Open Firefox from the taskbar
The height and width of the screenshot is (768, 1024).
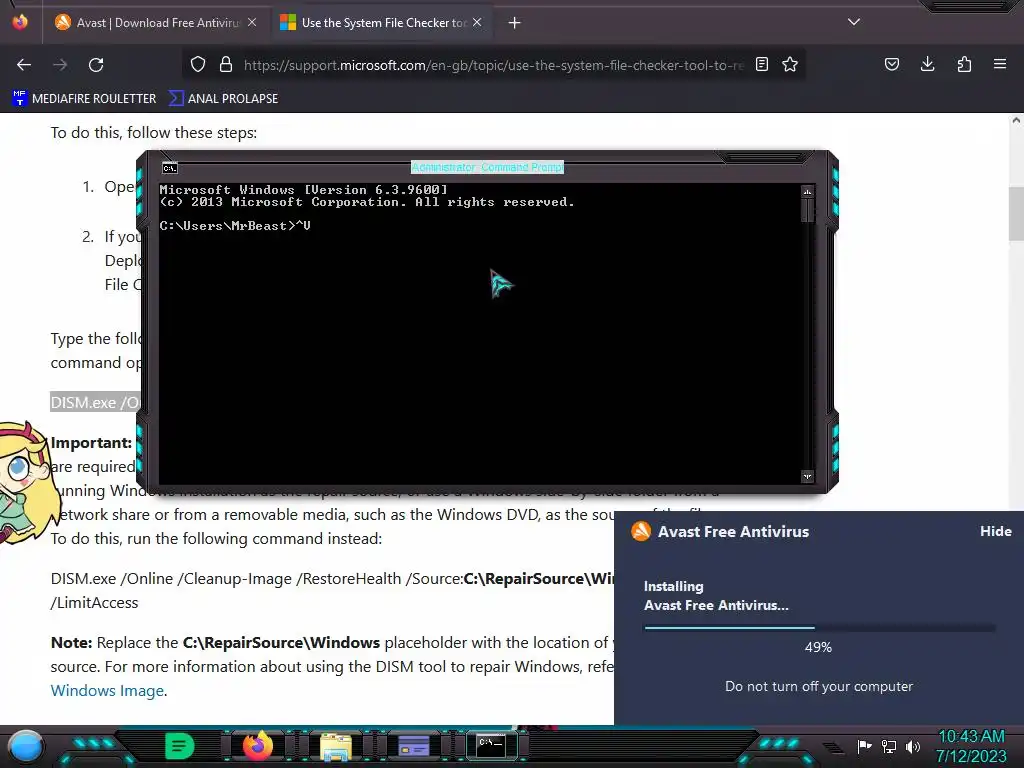(x=257, y=746)
